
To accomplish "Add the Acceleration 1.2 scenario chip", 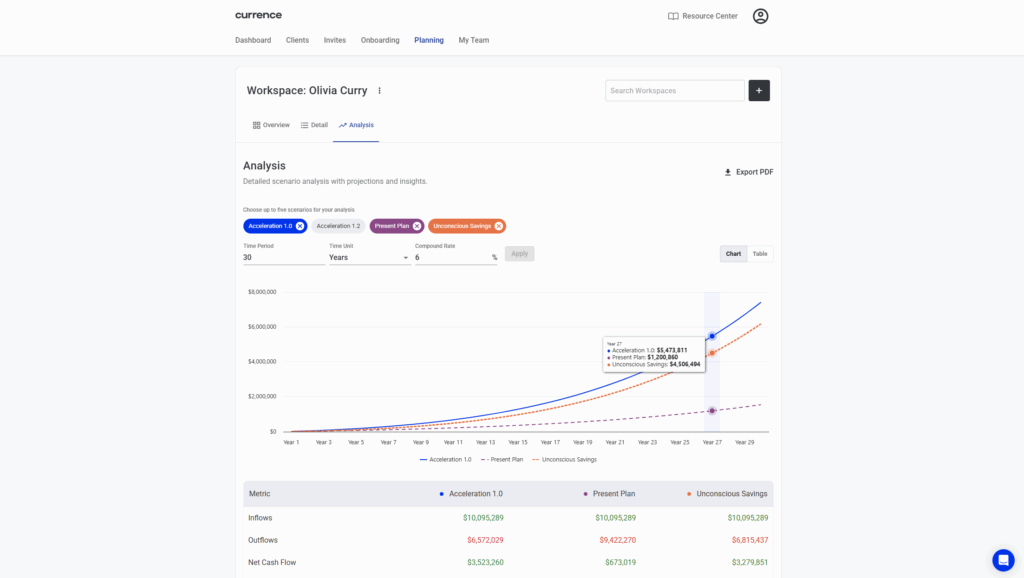I will (338, 226).
